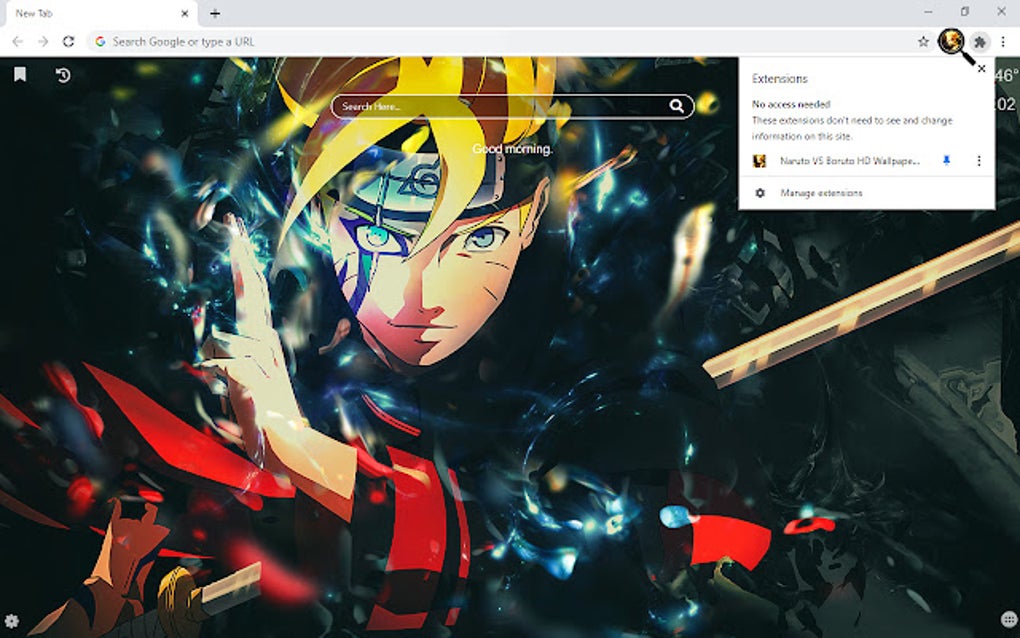This screenshot has height=638, width=1020.
Task: Click the search magnifier icon
Action: coord(677,106)
